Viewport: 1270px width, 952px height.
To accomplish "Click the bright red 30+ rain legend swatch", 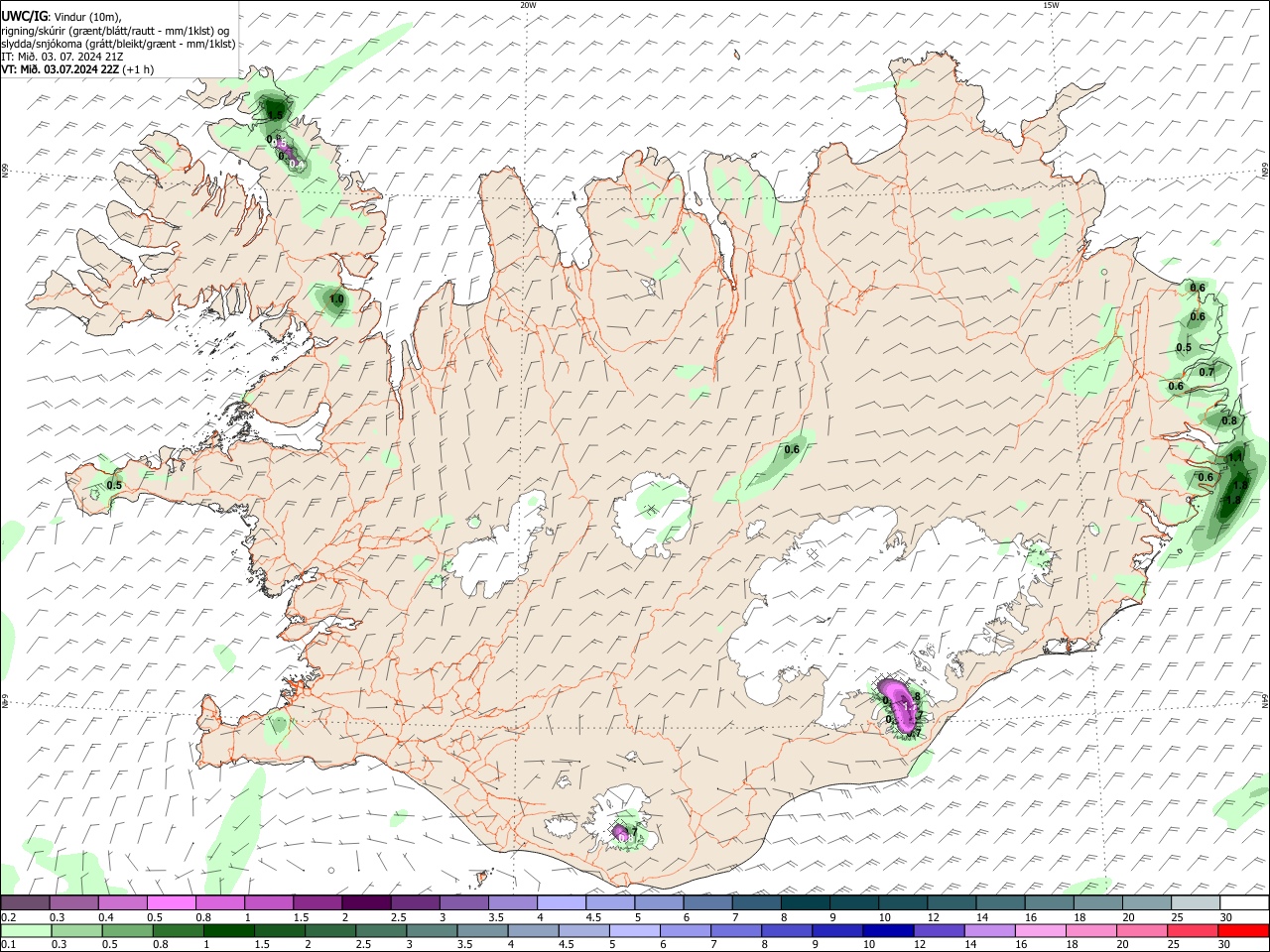I will coord(1243,931).
